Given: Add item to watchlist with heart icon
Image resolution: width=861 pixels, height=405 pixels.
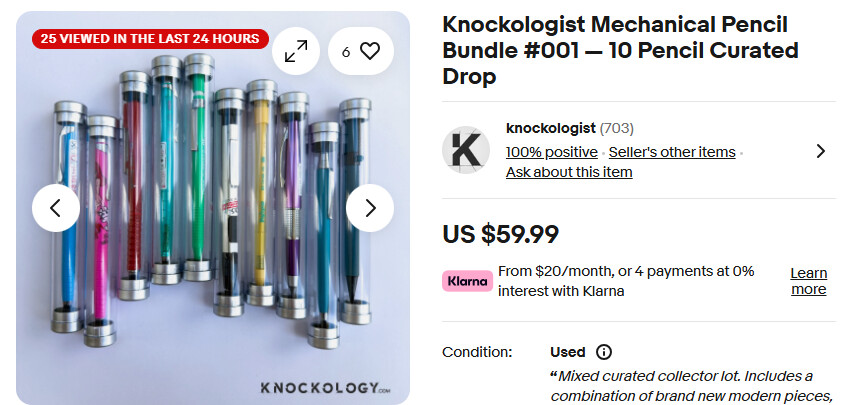Looking at the screenshot, I should tap(361, 52).
